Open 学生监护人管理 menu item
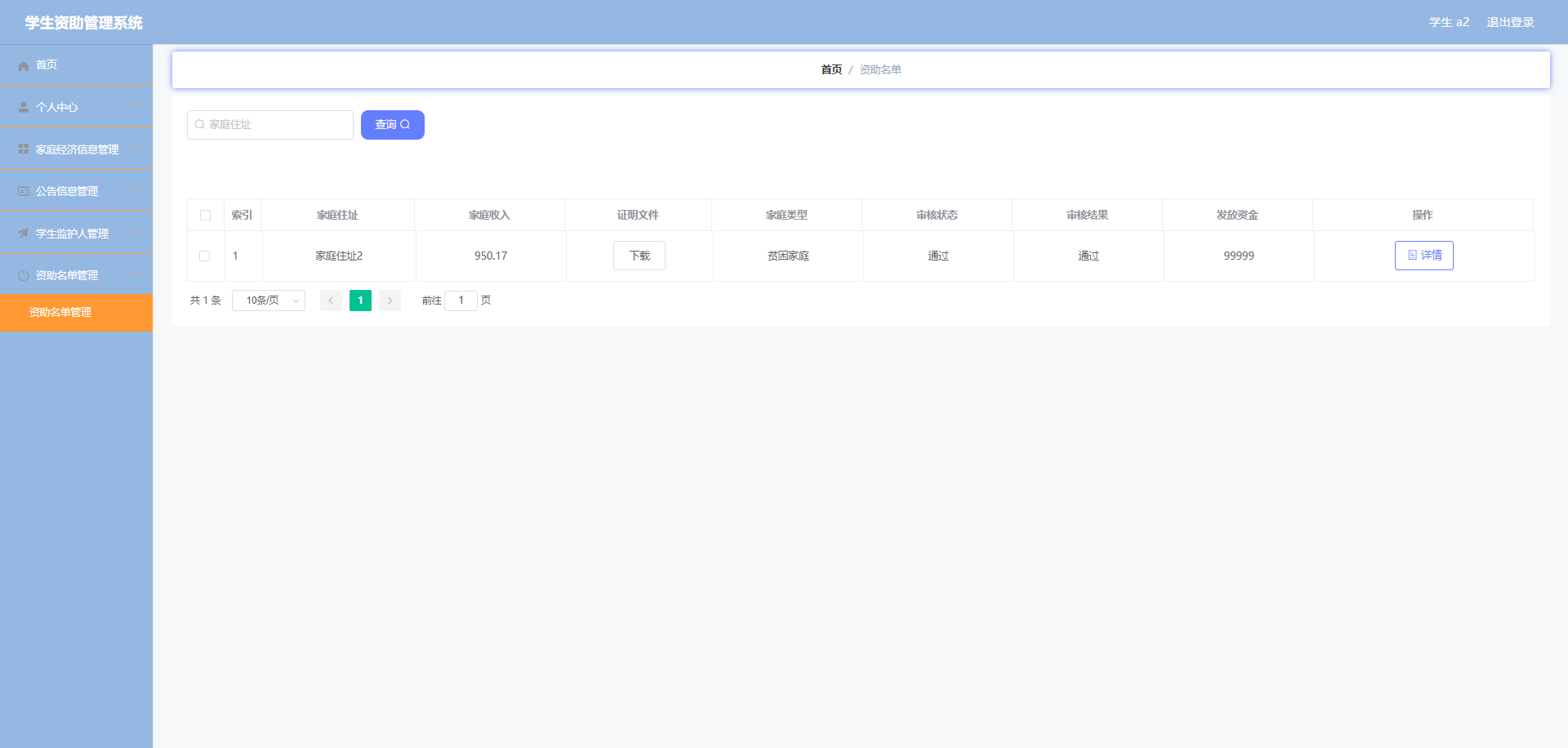Screen dimensions: 1568x748 pyautogui.click(x=76, y=234)
